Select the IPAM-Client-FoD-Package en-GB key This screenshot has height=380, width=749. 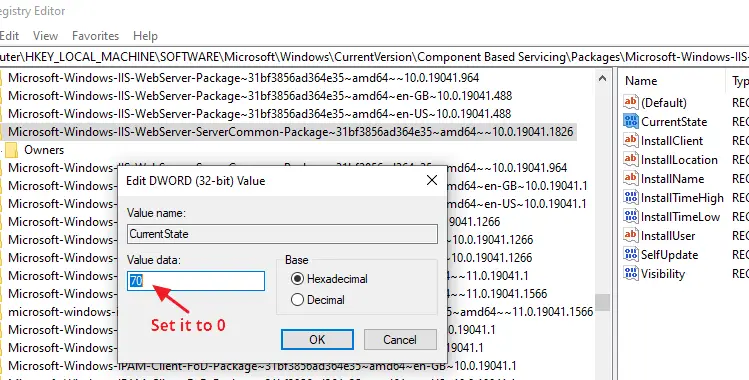262,366
